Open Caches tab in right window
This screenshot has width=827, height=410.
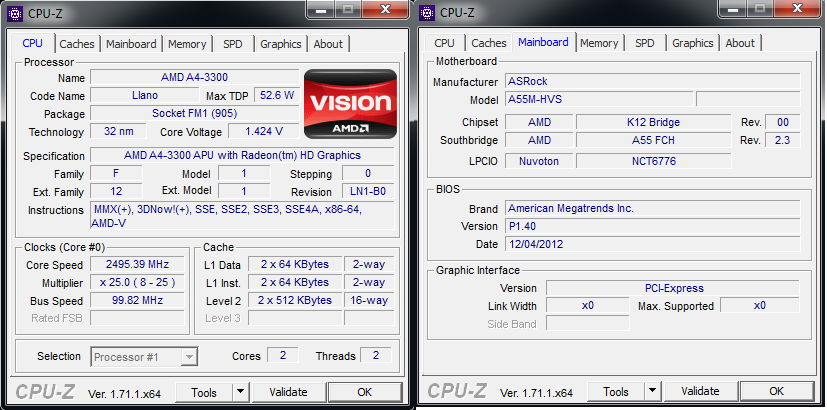coord(489,43)
